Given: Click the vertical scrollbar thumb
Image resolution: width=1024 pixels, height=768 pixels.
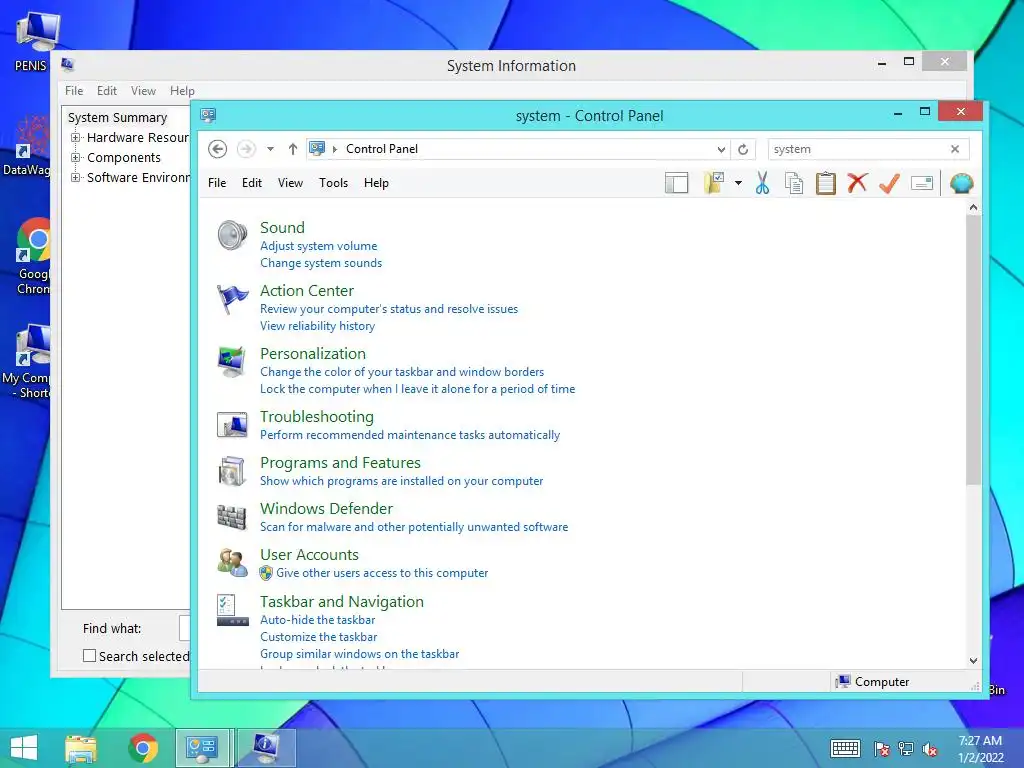Looking at the screenshot, I should [973, 350].
